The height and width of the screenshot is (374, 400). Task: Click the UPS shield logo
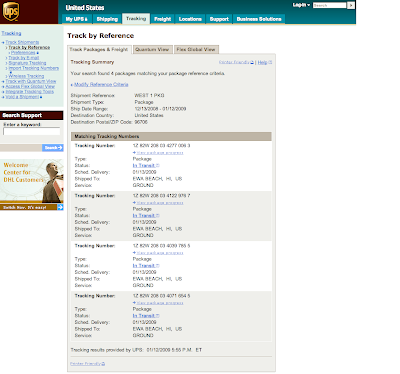click(x=11, y=11)
